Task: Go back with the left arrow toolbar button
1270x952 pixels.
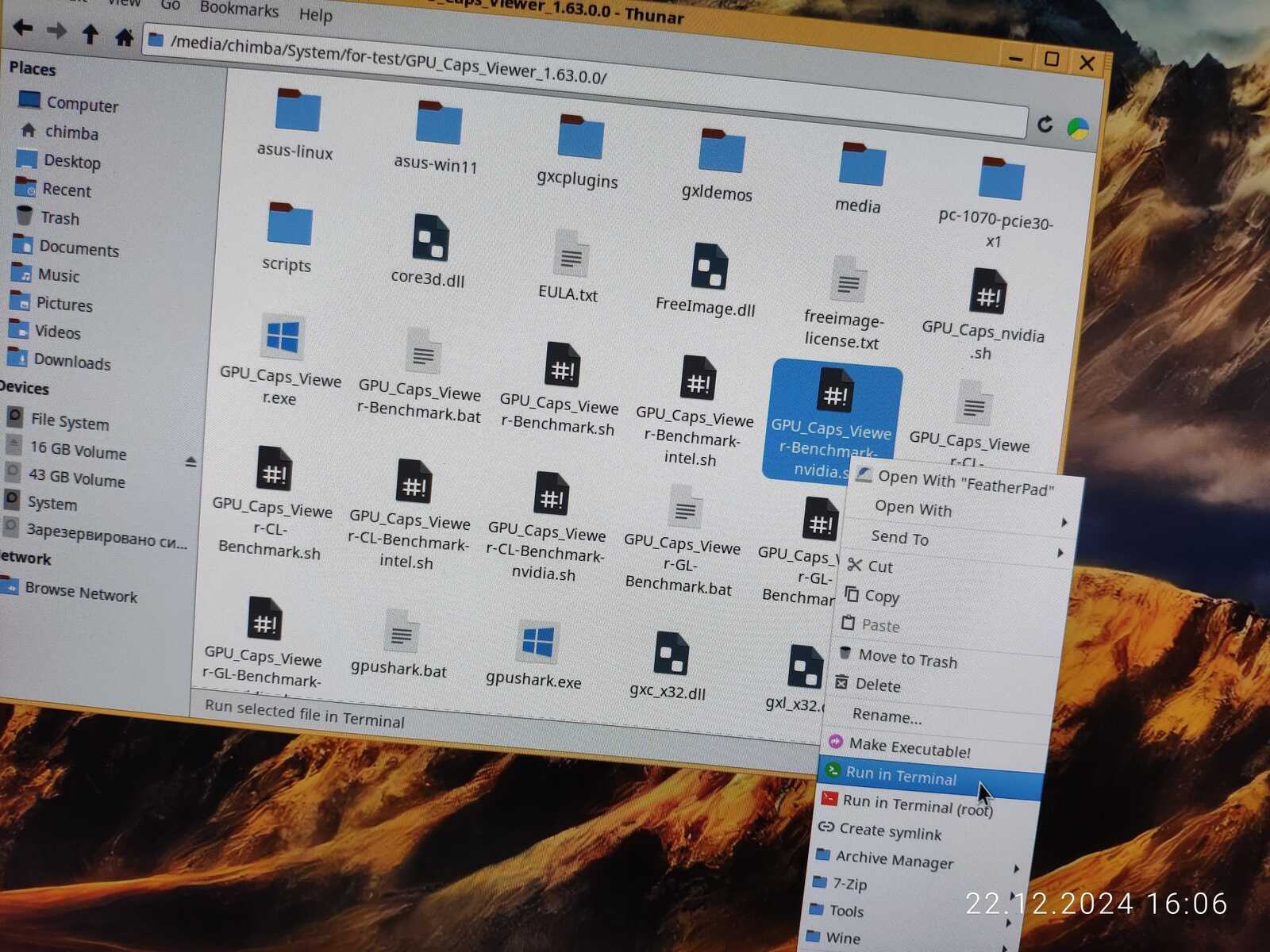Action: 22,29
